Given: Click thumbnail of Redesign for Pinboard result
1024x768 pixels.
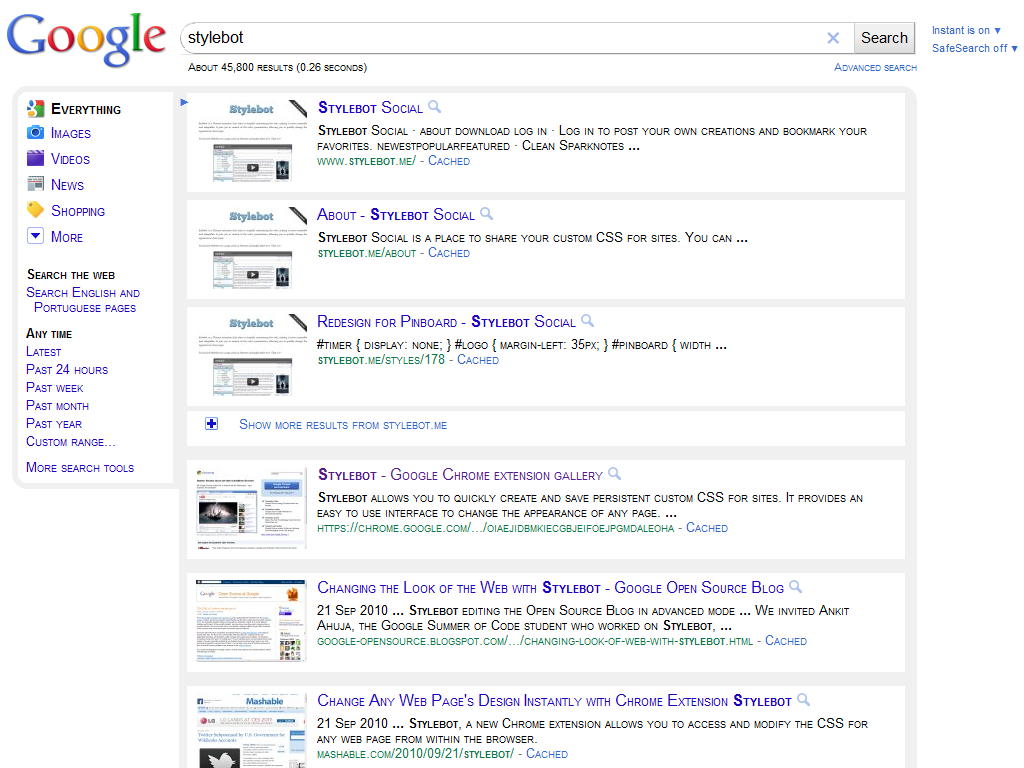Looking at the screenshot, I should click(x=252, y=355).
